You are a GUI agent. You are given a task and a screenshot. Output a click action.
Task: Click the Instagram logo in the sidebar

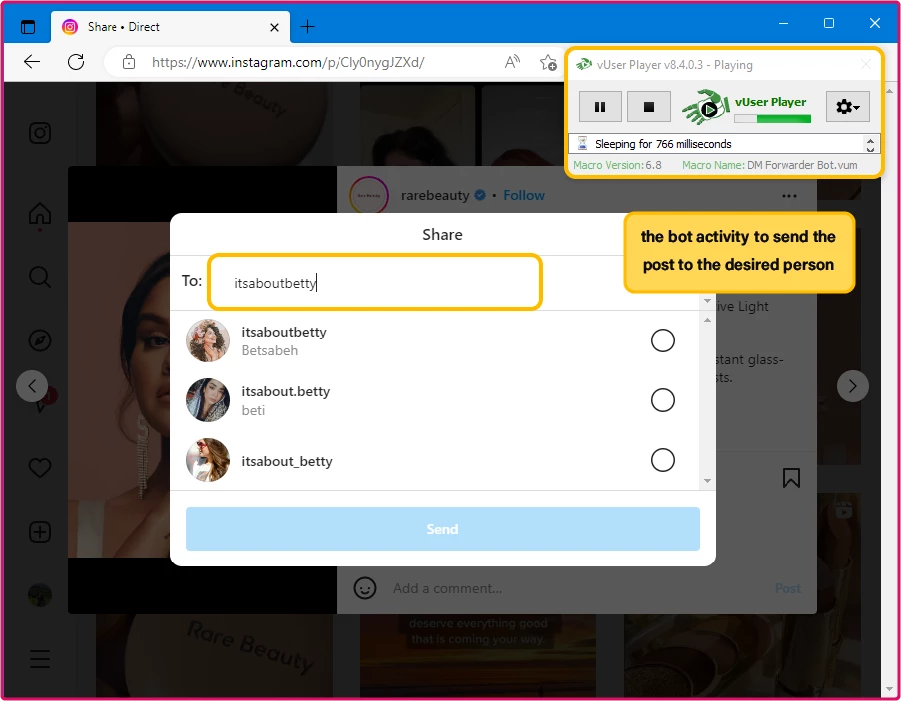click(40, 133)
